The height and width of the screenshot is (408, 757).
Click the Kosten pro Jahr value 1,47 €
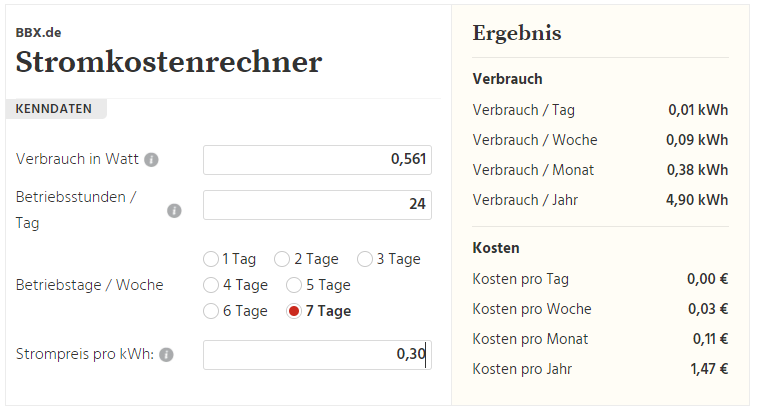(x=709, y=369)
